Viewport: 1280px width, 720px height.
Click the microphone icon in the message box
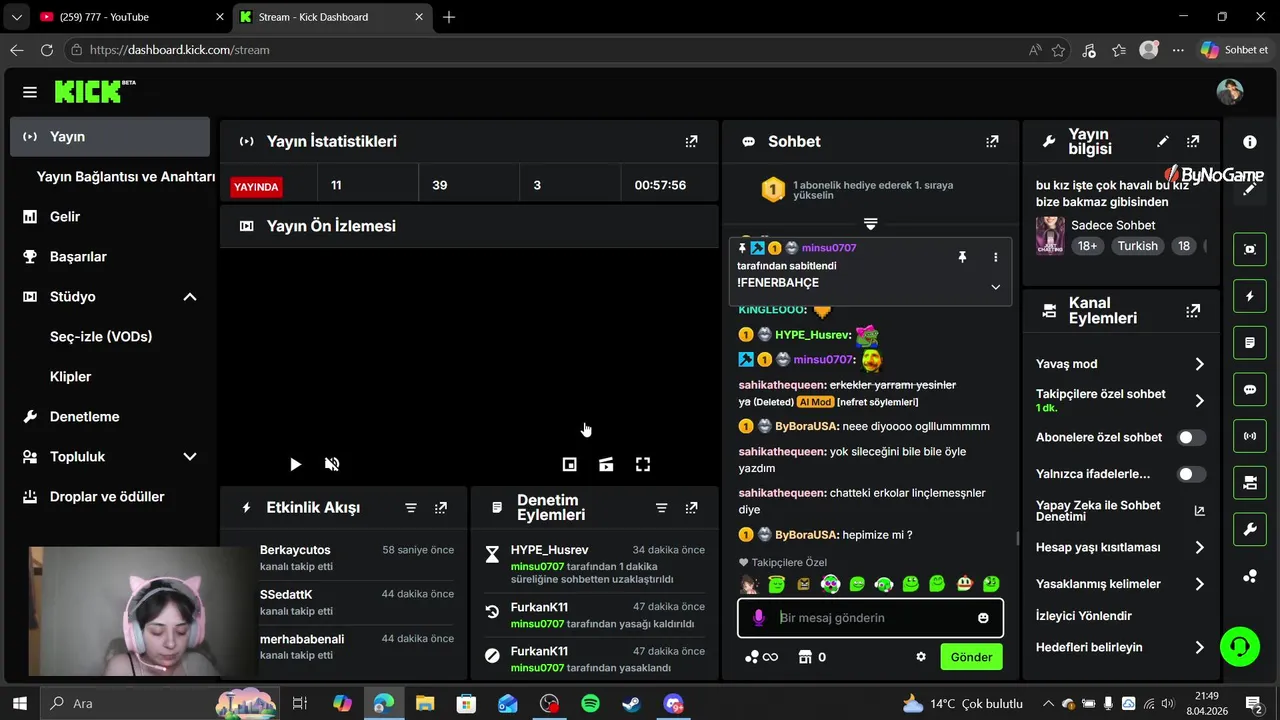click(759, 618)
